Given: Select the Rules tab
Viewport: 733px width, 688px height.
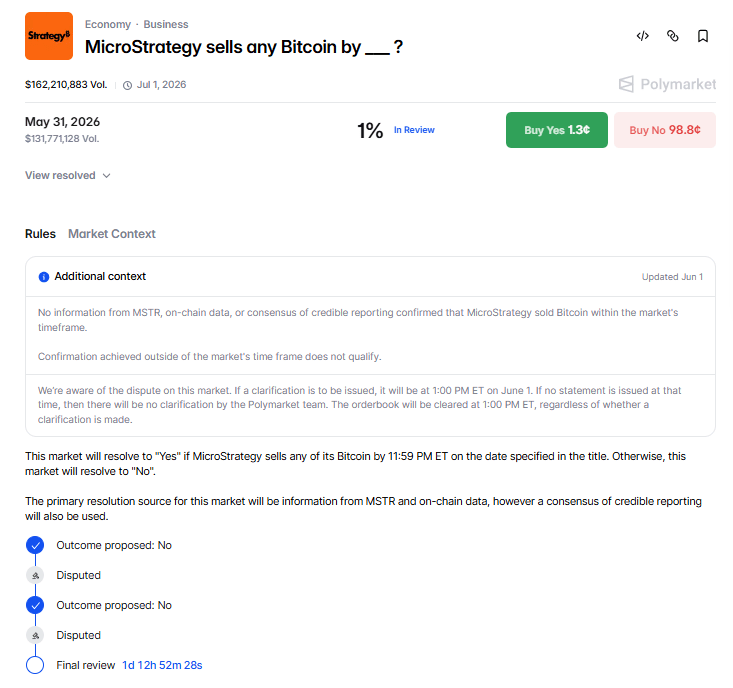Looking at the screenshot, I should tap(40, 234).
